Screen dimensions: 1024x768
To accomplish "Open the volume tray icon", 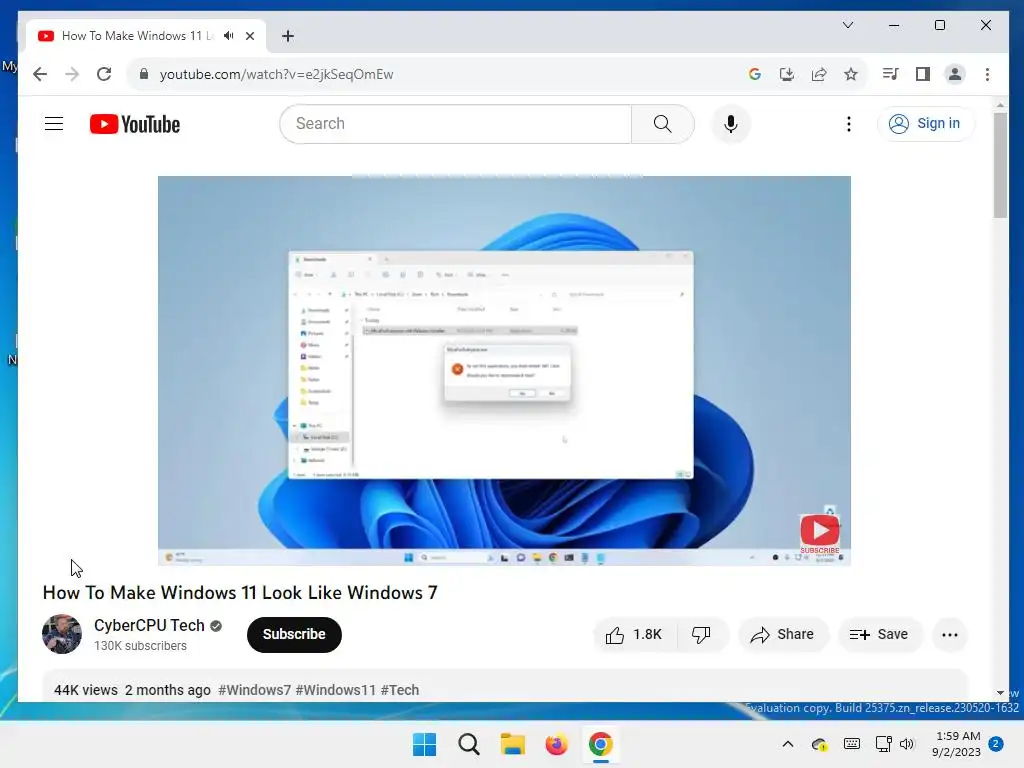I will 906,744.
